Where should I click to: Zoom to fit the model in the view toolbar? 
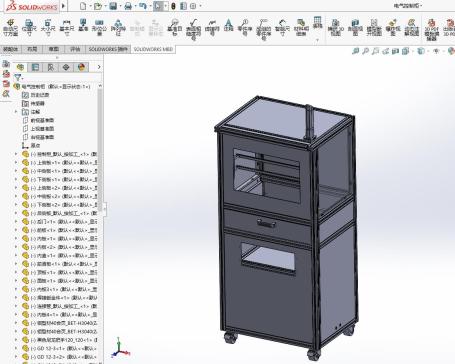pos(356,51)
